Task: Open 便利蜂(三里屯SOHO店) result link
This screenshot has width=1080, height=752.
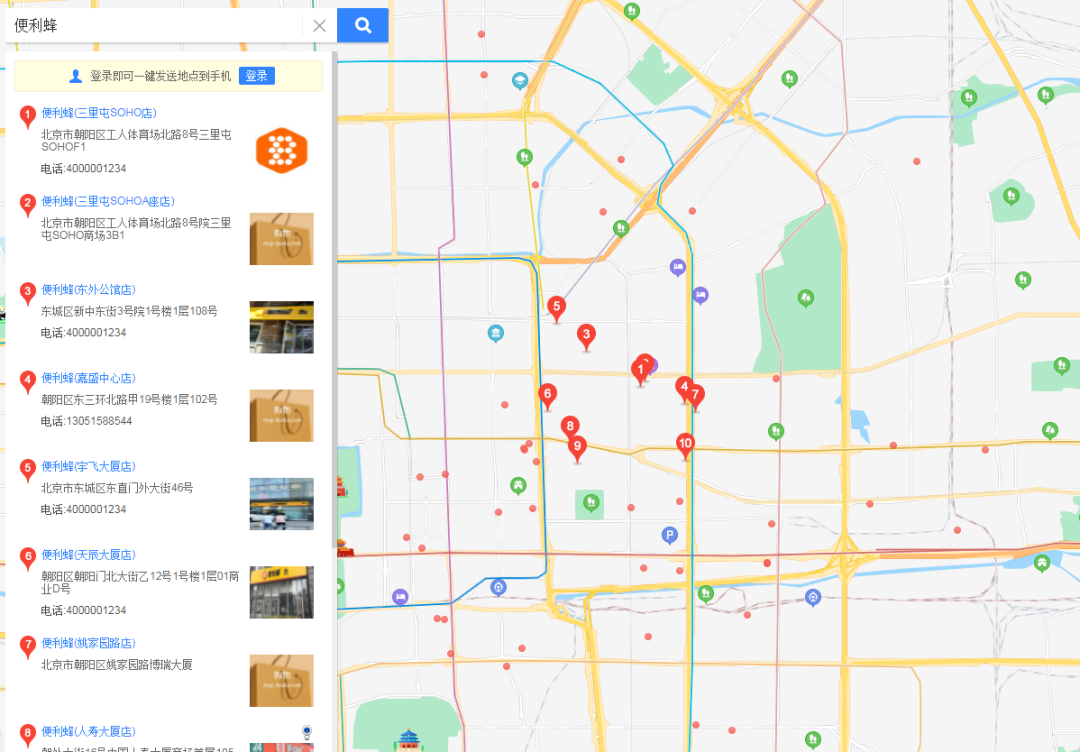Action: coord(100,112)
